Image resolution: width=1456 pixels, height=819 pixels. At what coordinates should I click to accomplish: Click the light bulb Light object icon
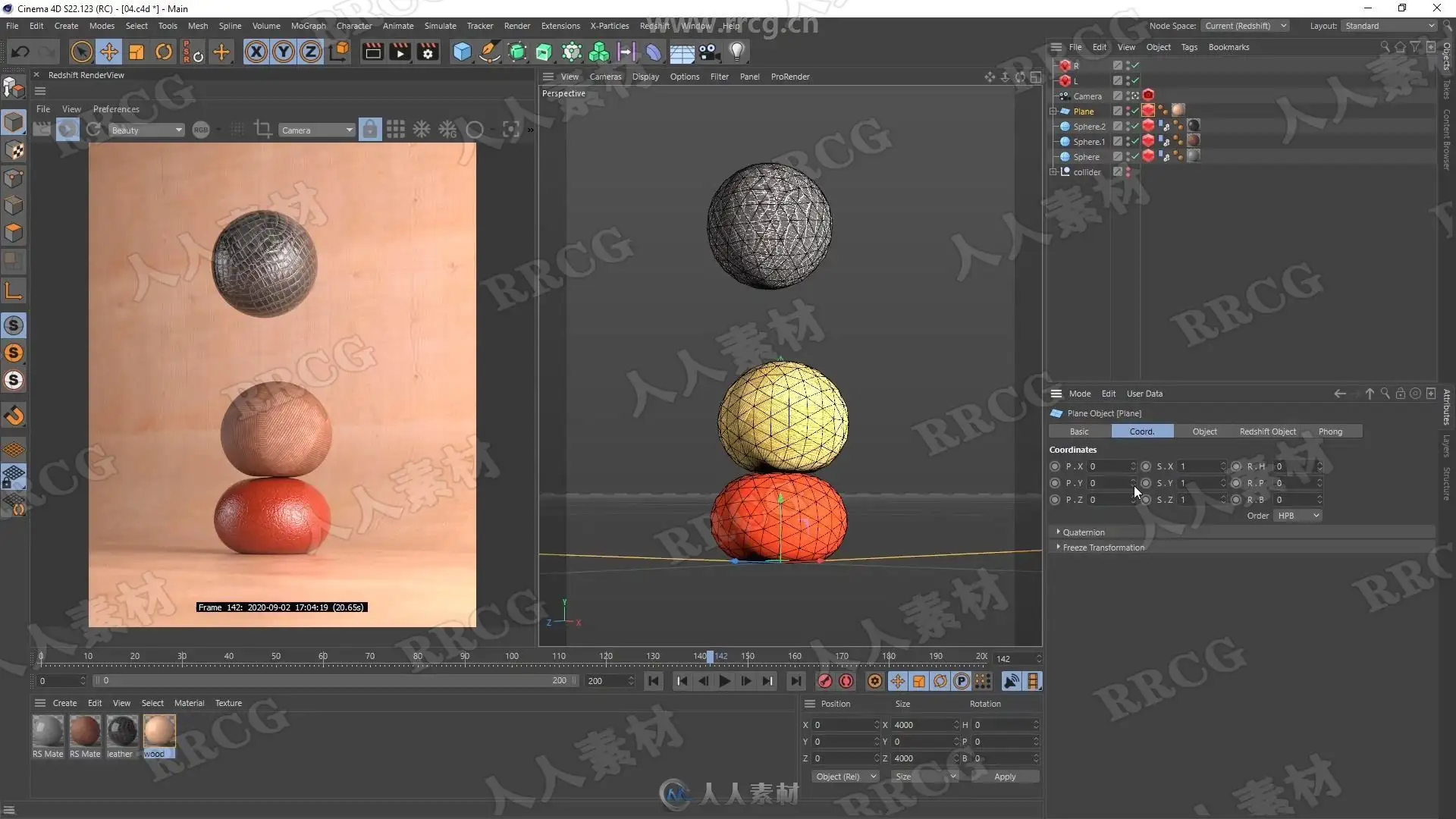737,52
